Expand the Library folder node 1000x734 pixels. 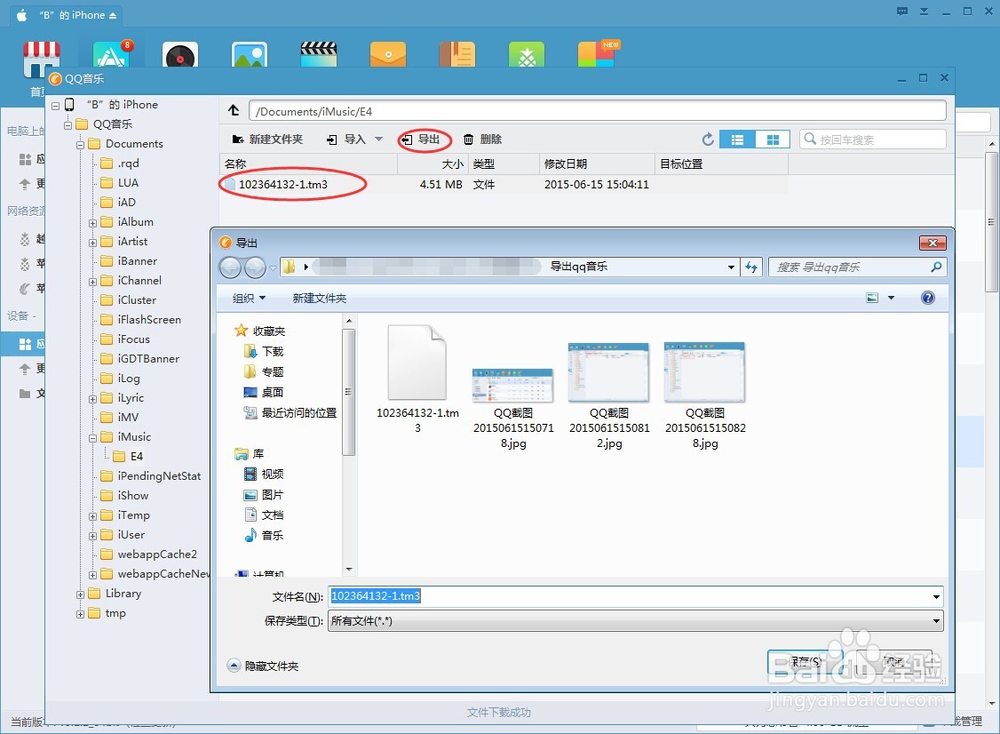(x=80, y=594)
